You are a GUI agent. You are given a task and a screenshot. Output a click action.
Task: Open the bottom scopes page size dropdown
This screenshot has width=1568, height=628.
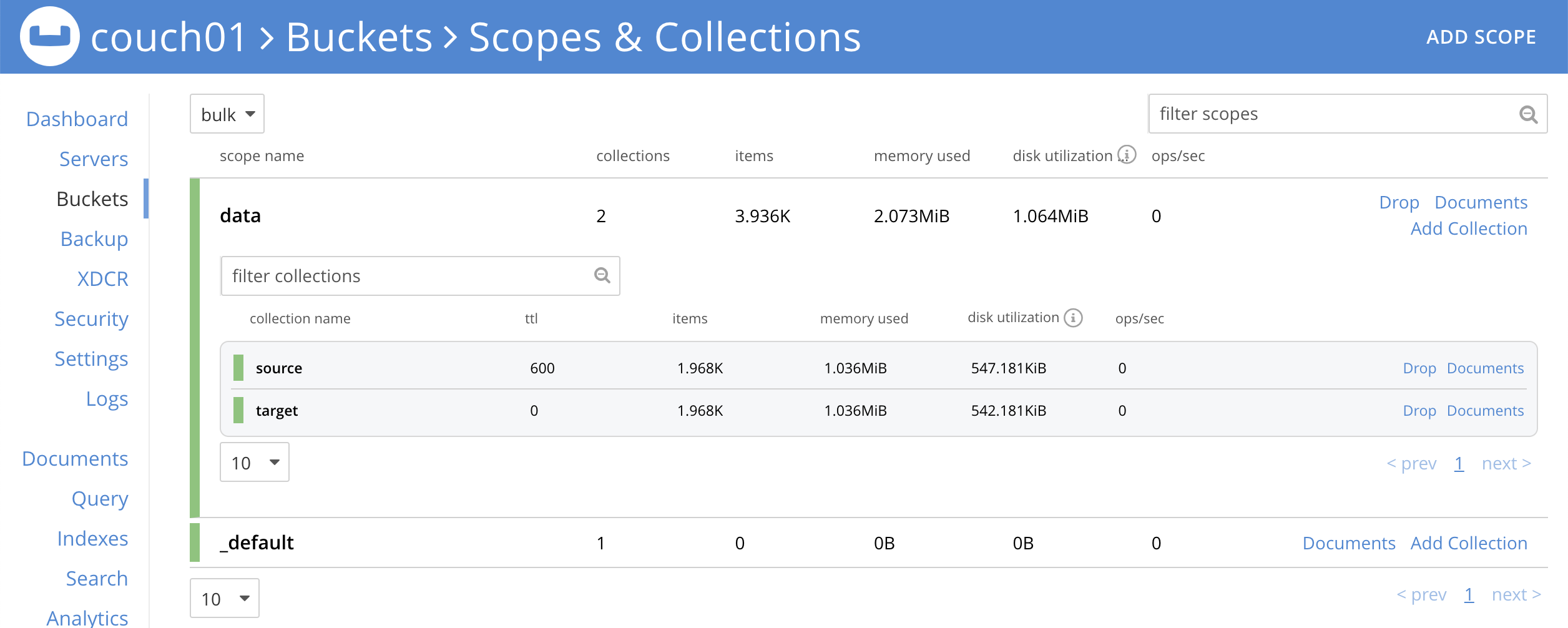224,597
